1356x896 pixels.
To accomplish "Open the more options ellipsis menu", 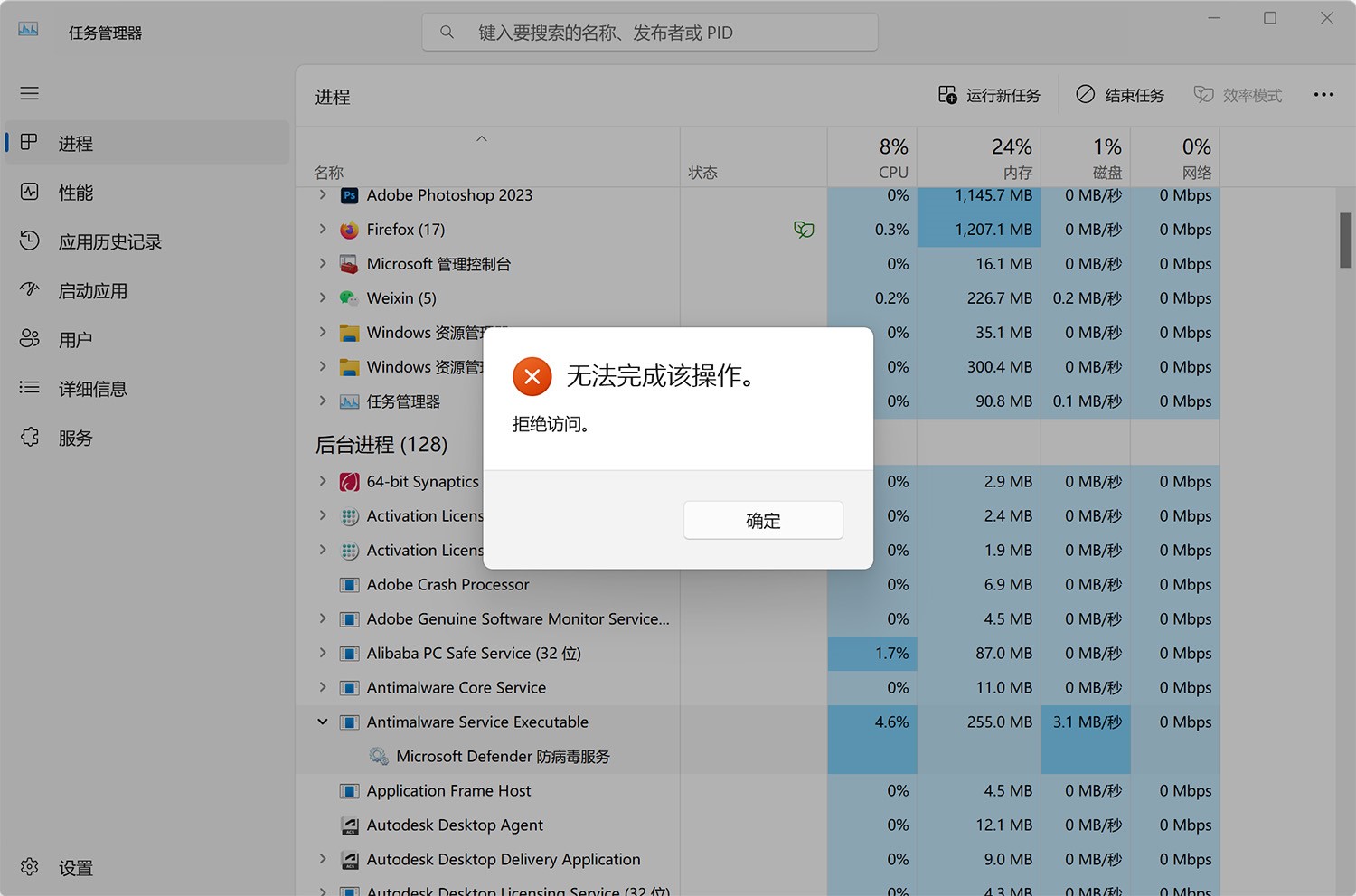I will point(1323,95).
